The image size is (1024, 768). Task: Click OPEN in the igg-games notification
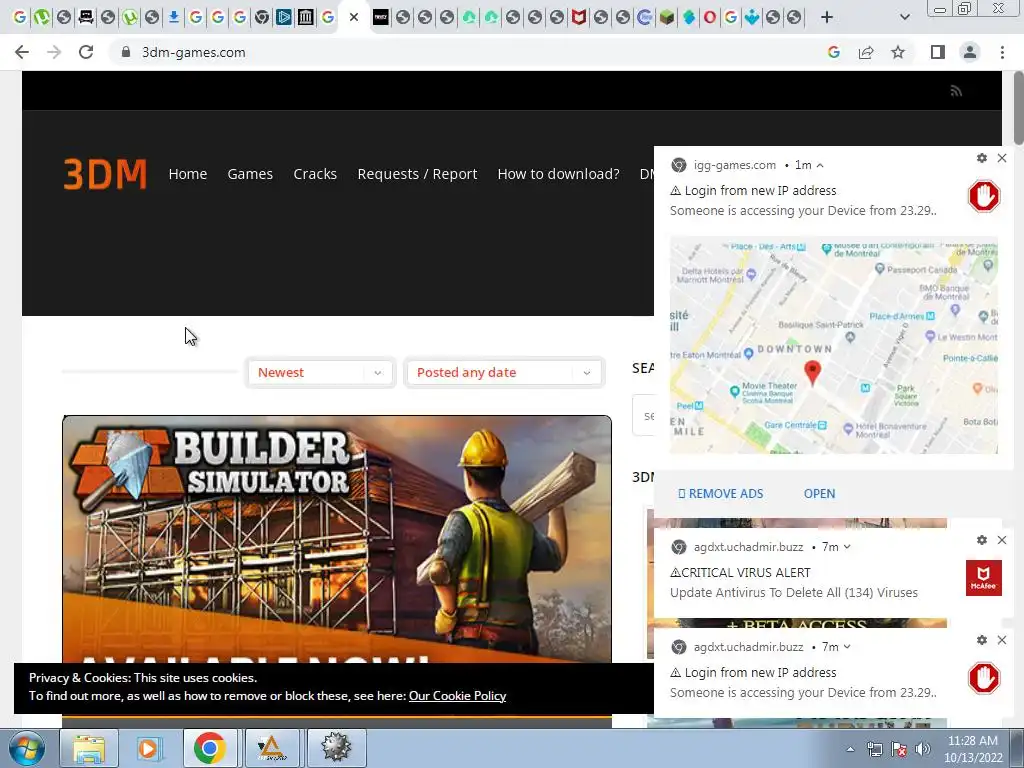[x=819, y=494]
